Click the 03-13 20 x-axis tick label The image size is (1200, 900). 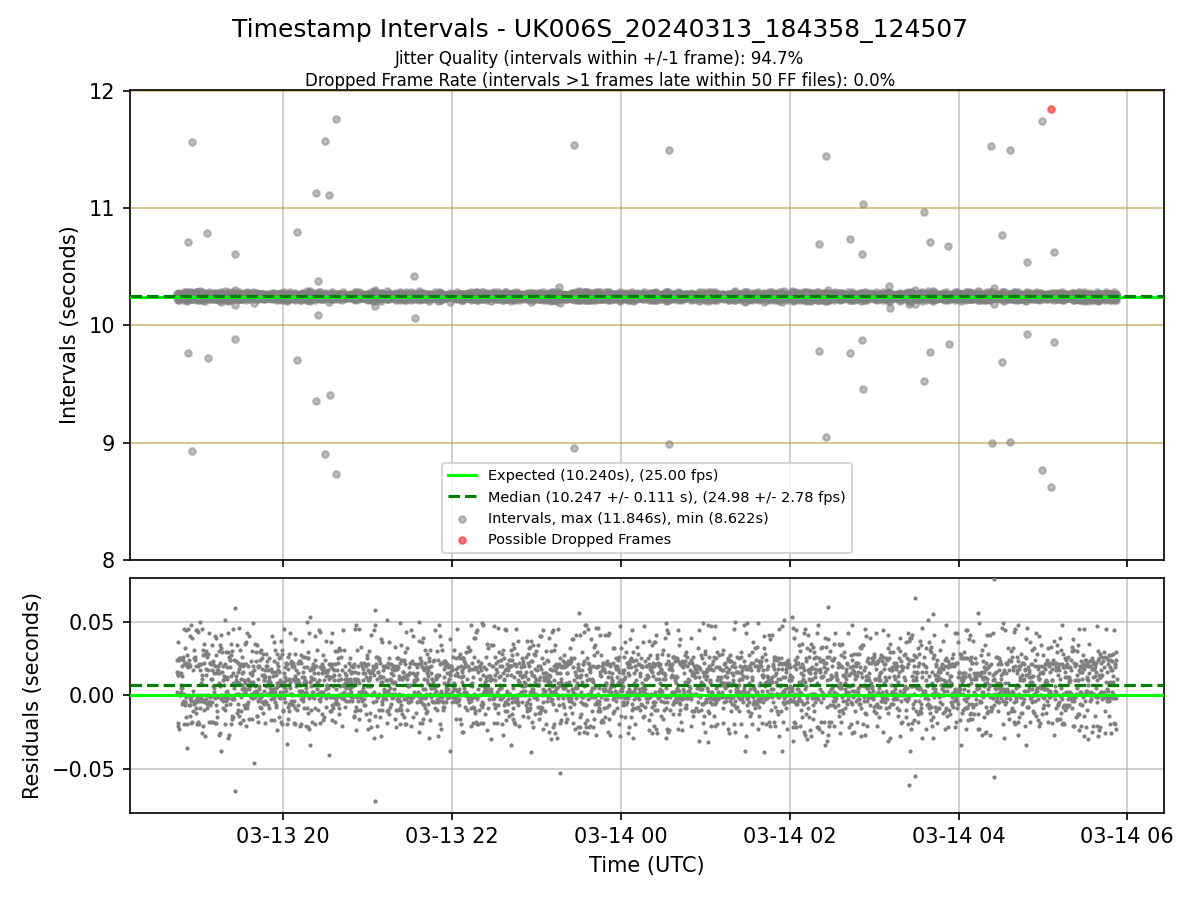pyautogui.click(x=283, y=834)
